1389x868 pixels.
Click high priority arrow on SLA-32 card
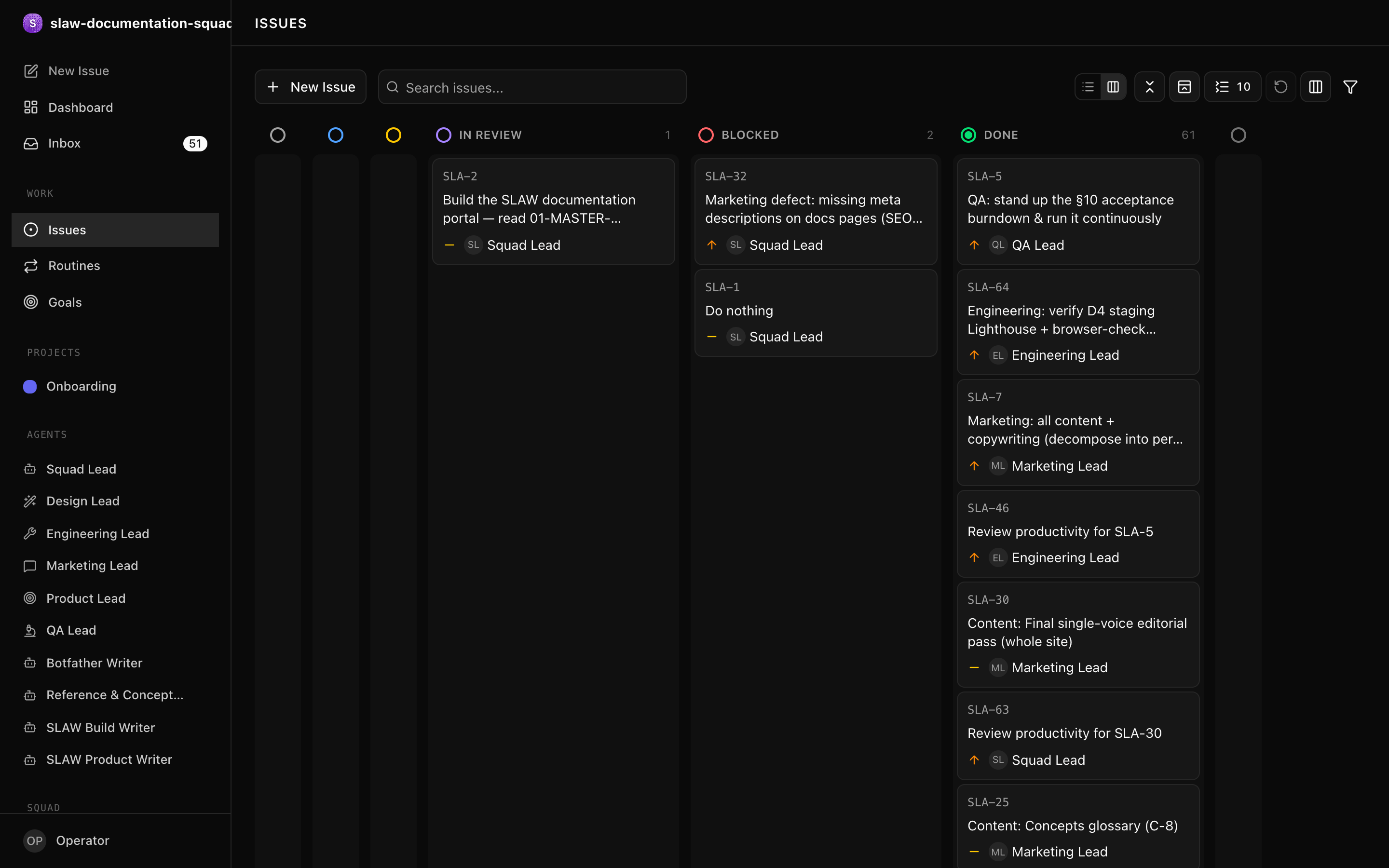coord(712,245)
